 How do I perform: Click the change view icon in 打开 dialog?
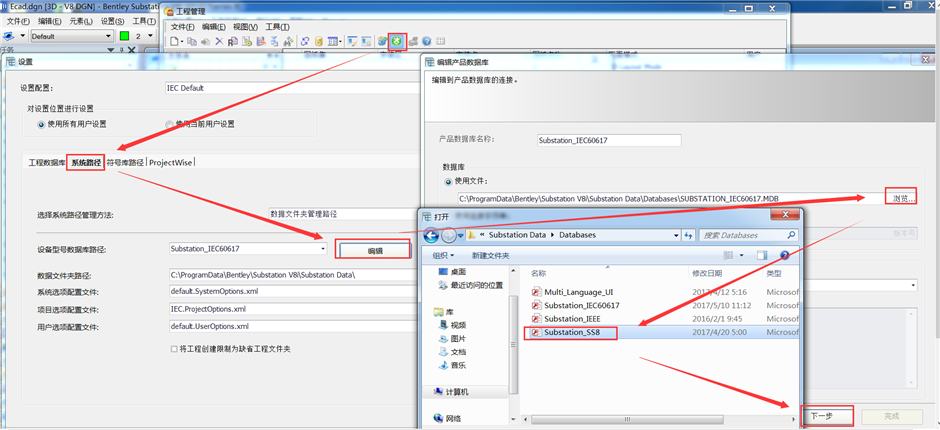point(729,255)
